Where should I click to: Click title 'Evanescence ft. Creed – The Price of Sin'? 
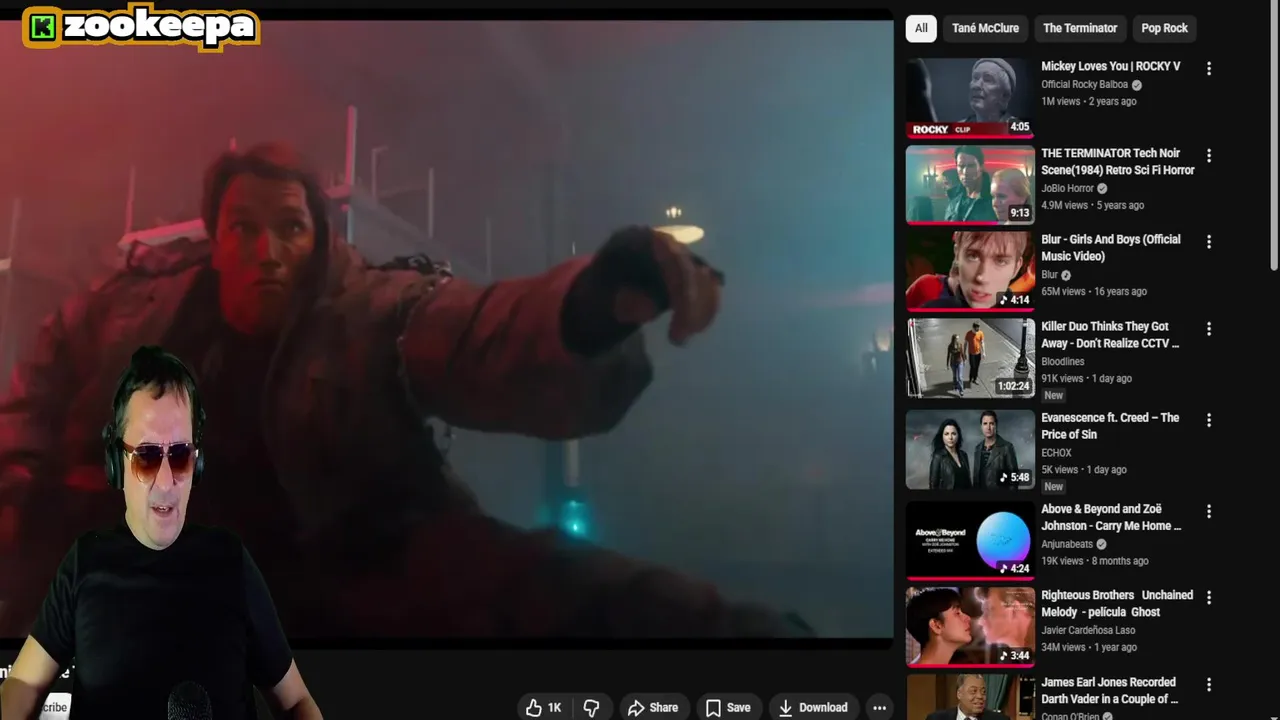click(1110, 425)
